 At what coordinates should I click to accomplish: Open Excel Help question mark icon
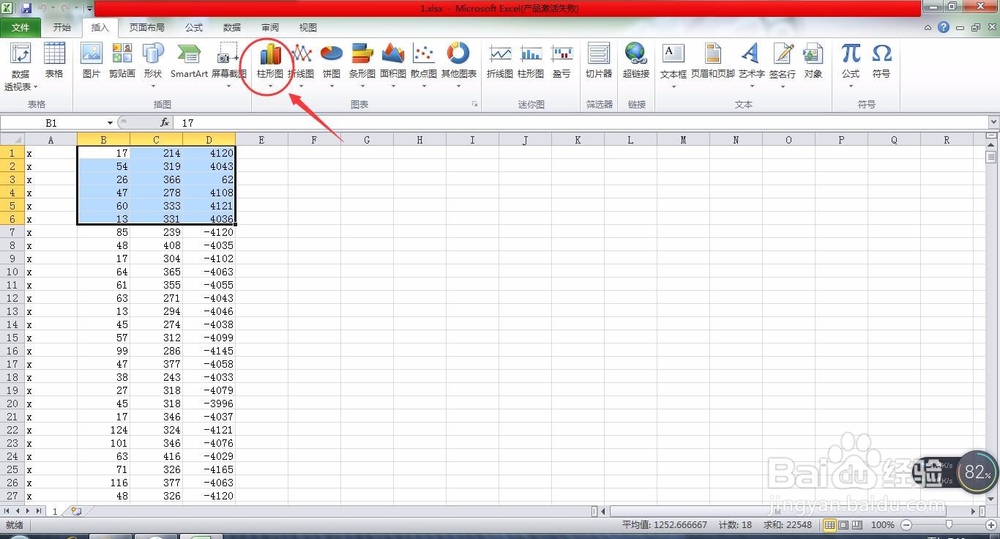point(943,27)
